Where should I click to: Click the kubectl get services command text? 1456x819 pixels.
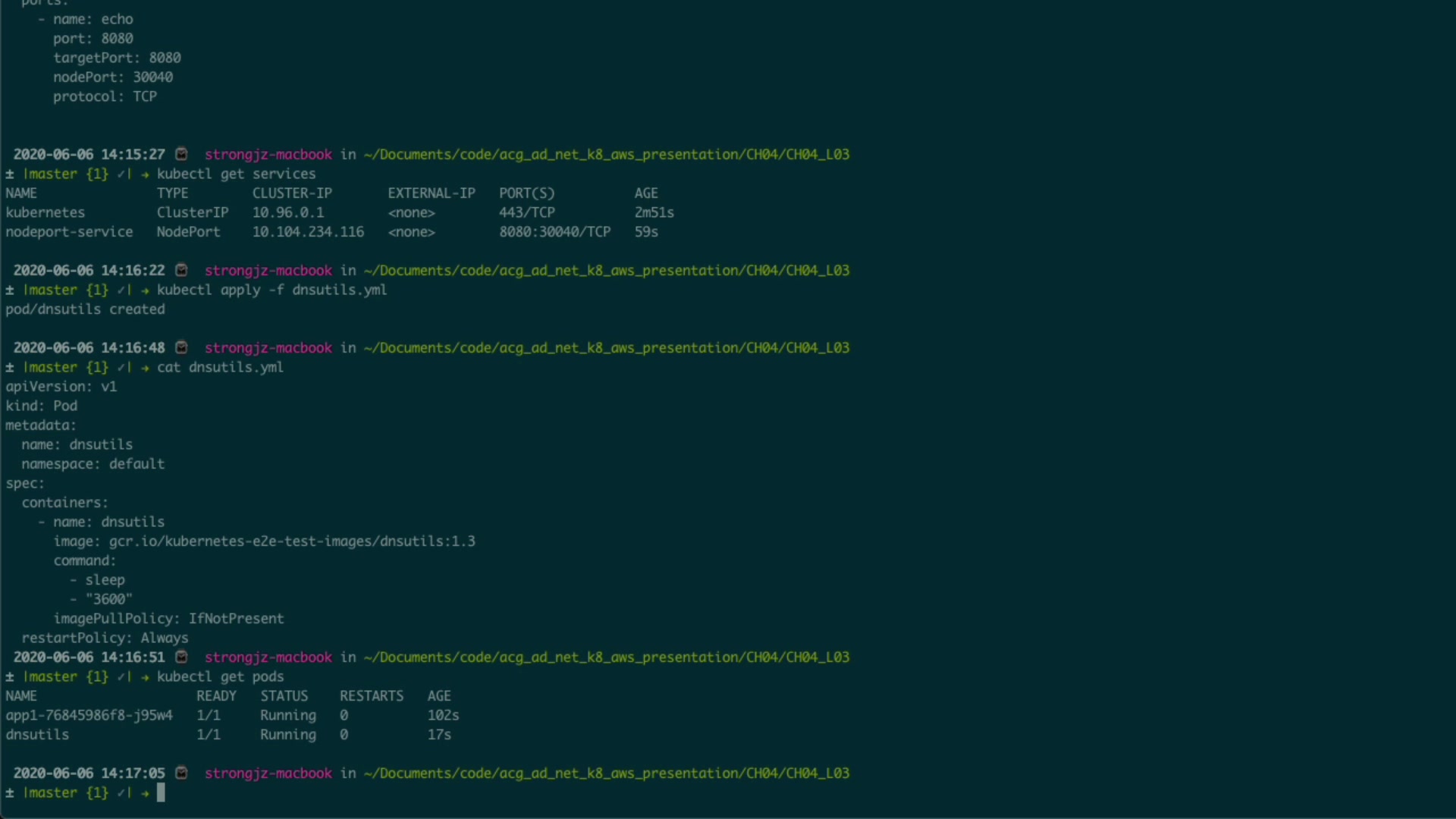coord(236,174)
